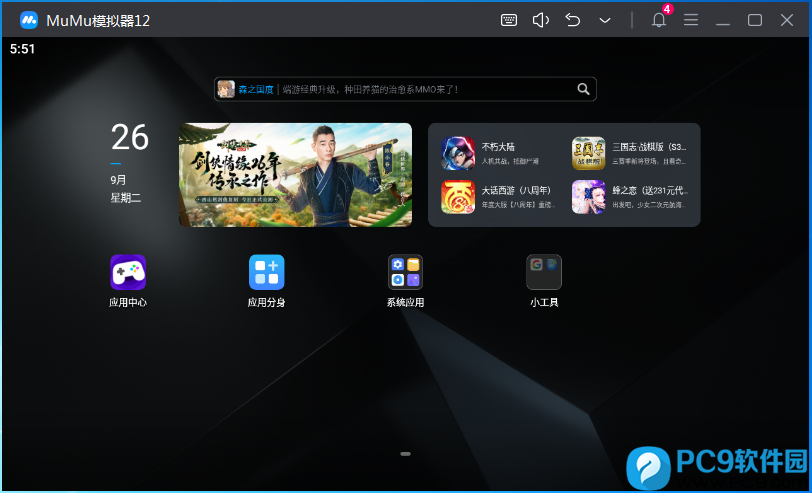Viewport: 812px width, 493px height.
Task: Click the 5:51 clock in status bar
Action: click(22, 49)
